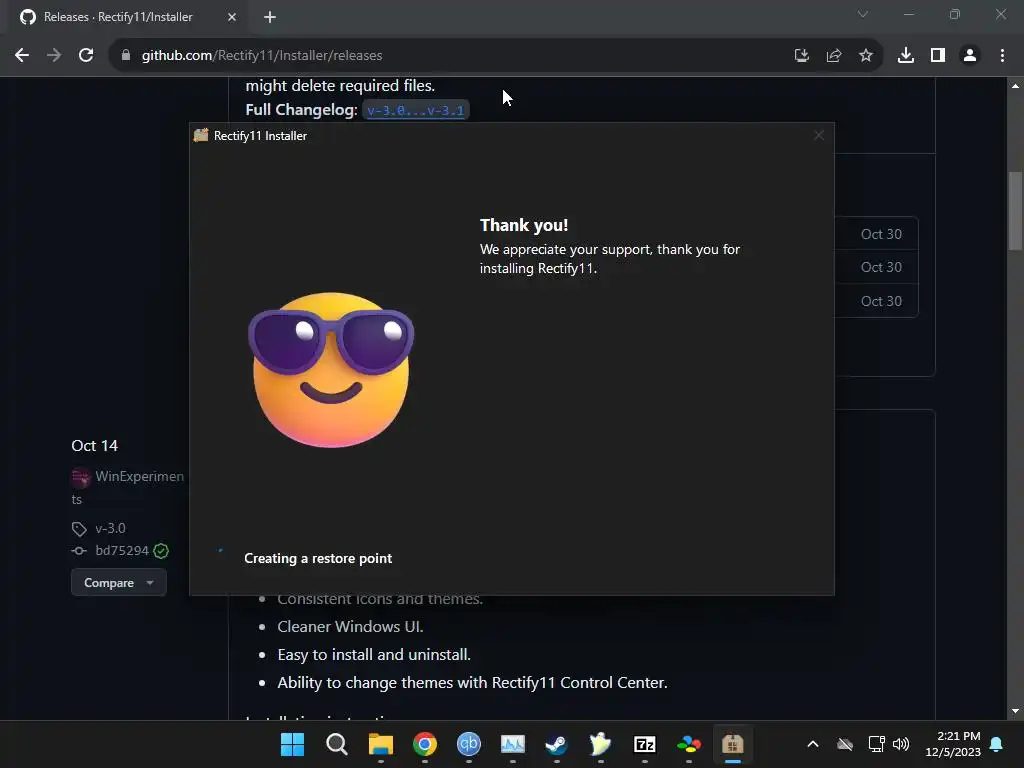The height and width of the screenshot is (768, 1024).
Task: Click the scrollbar up arrow
Action: coord(1015,86)
